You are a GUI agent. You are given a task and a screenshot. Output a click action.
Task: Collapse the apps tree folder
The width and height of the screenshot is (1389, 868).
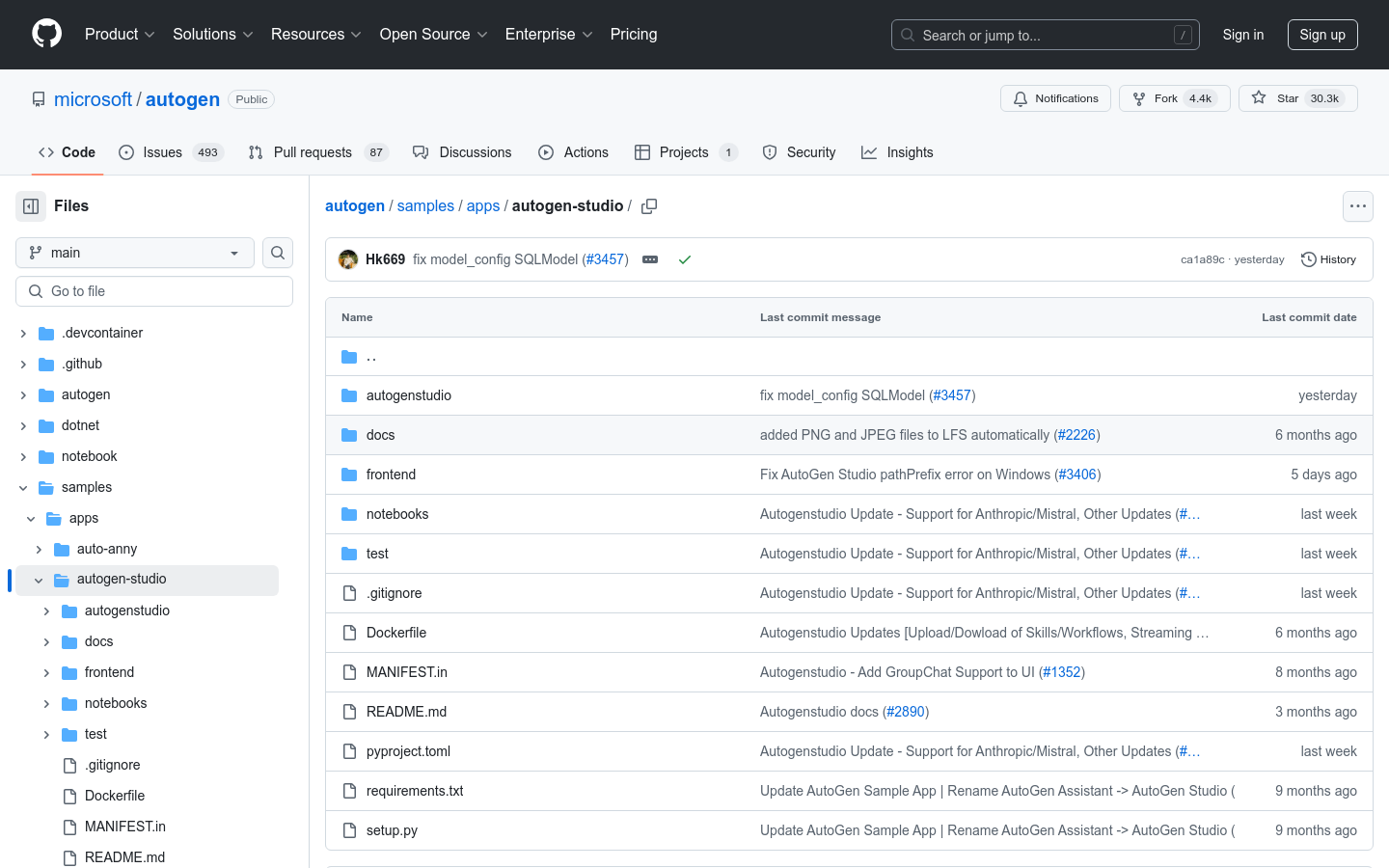tap(31, 518)
